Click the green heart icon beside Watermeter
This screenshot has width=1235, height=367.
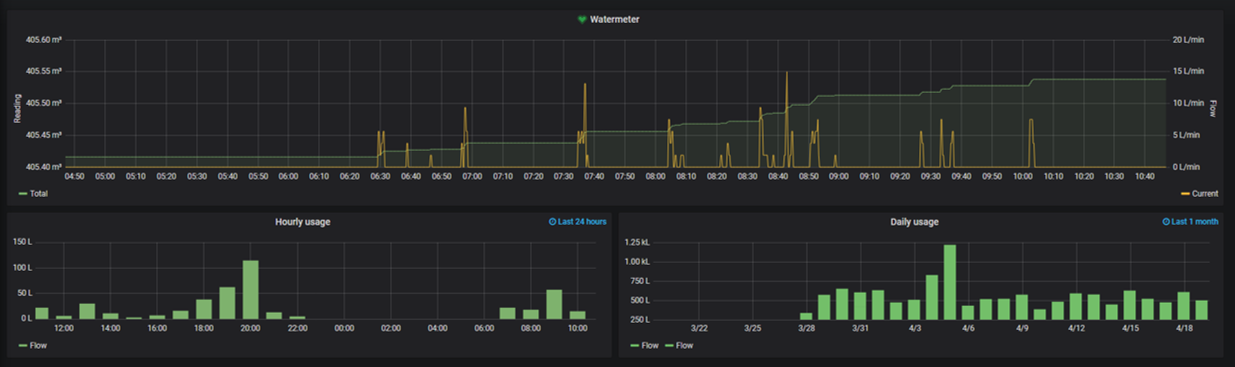[x=581, y=19]
